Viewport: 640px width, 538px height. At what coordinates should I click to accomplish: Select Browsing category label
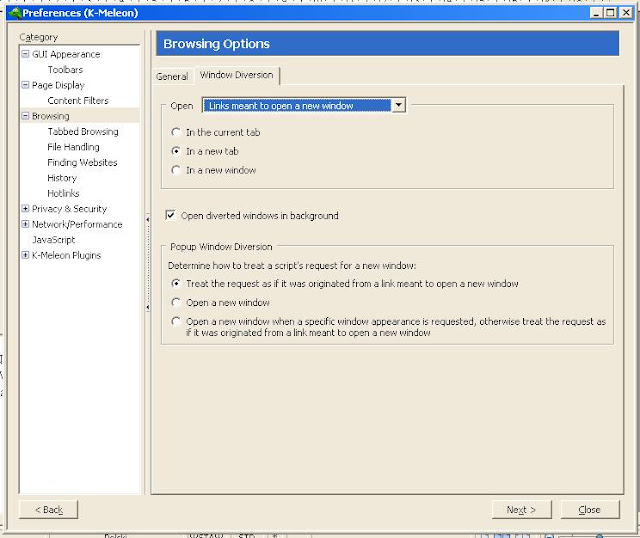click(x=51, y=116)
